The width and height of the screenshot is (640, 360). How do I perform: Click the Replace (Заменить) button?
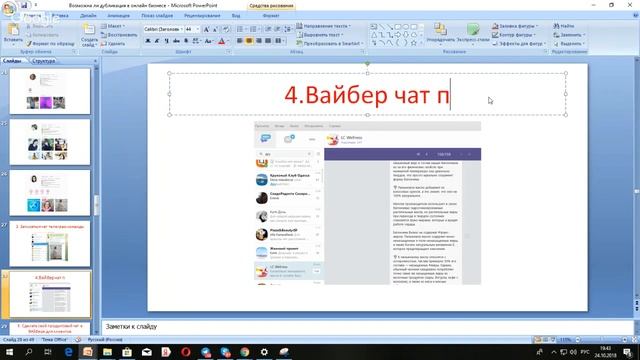(569, 35)
